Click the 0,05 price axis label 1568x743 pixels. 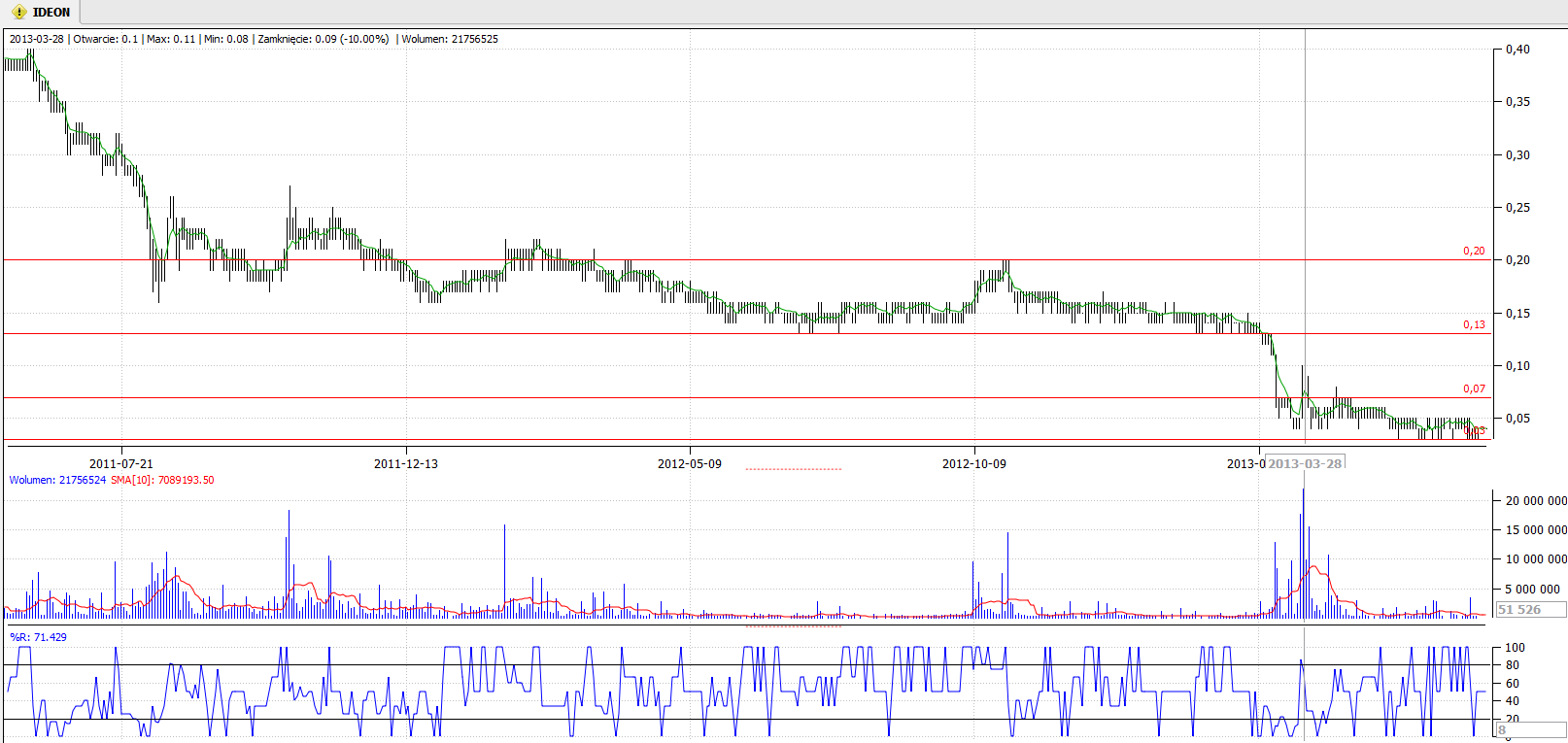pyautogui.click(x=1517, y=419)
